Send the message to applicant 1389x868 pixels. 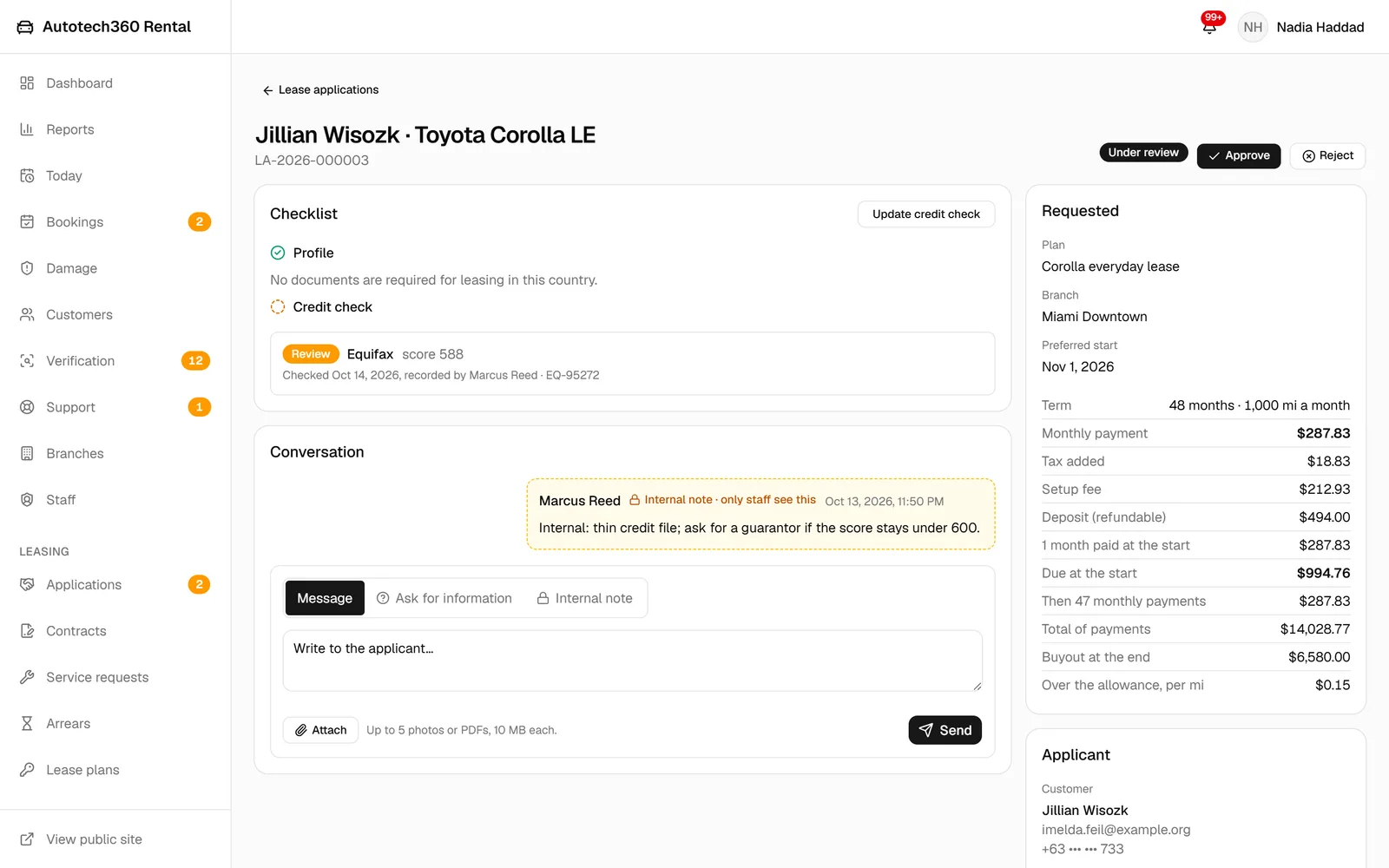[x=945, y=730]
